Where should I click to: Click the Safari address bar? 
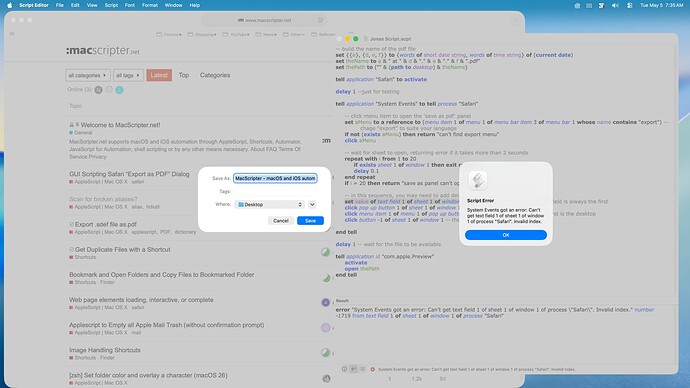(264, 20)
